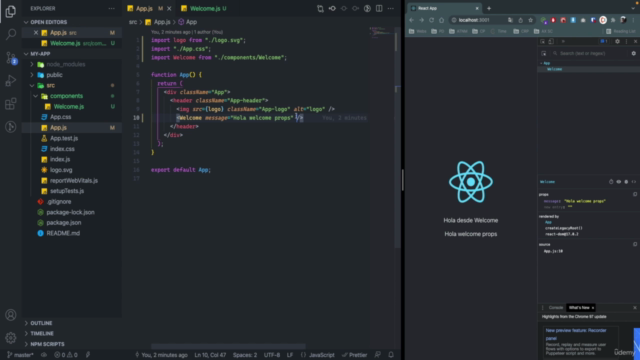Click Ln 10, Col 47 in status bar

pyautogui.click(x=210, y=355)
